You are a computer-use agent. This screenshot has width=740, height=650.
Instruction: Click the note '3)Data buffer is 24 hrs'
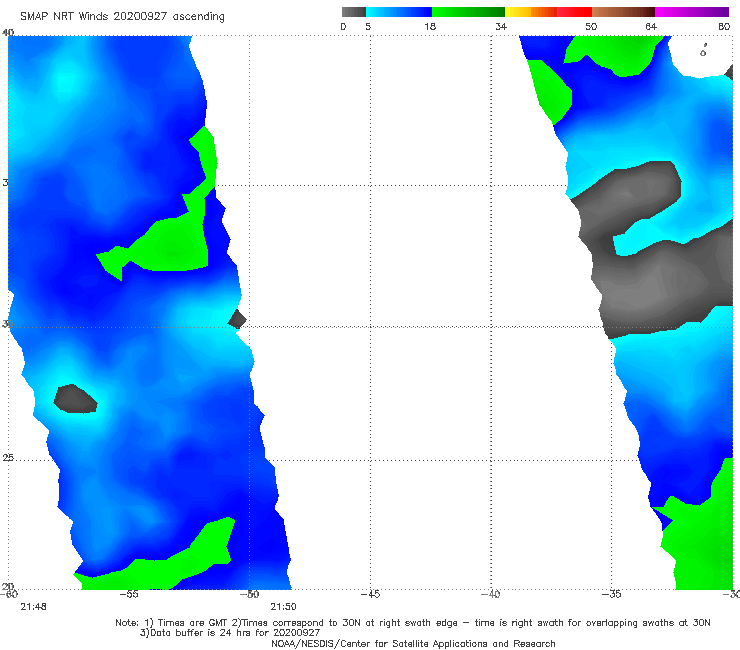(x=230, y=633)
